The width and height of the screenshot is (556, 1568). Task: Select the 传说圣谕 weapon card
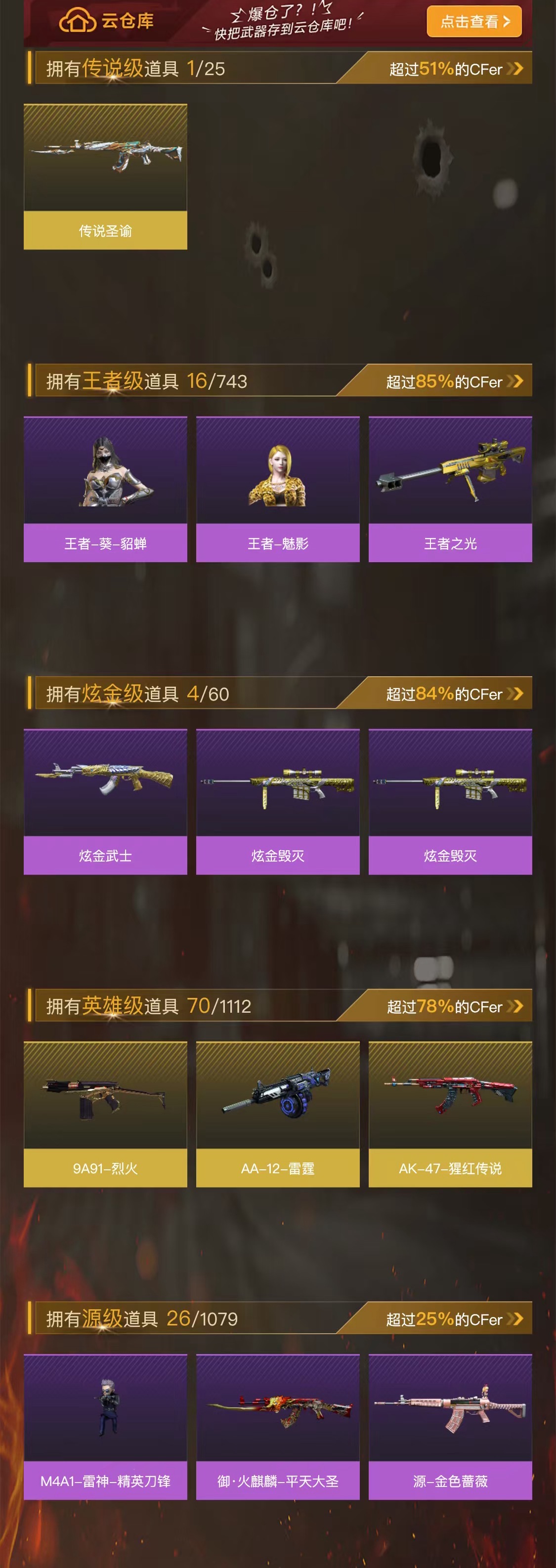pyautogui.click(x=105, y=176)
